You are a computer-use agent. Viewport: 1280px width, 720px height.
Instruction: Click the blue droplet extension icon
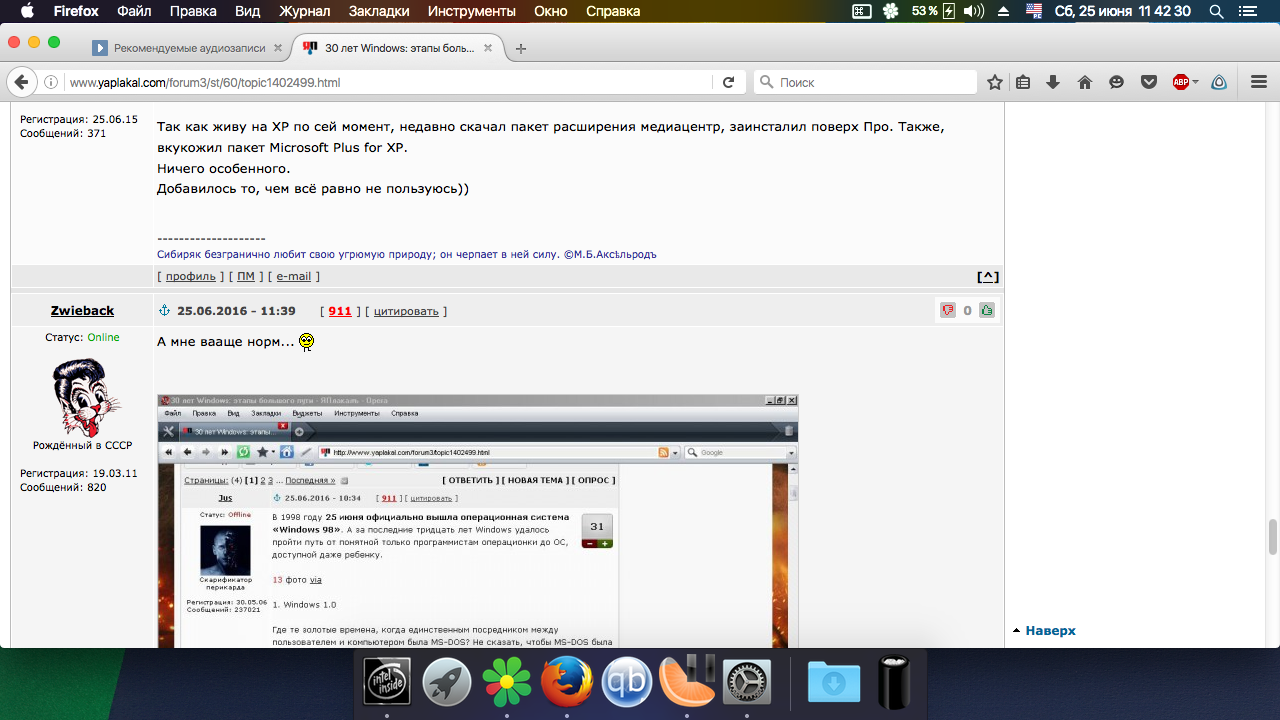coord(1219,82)
